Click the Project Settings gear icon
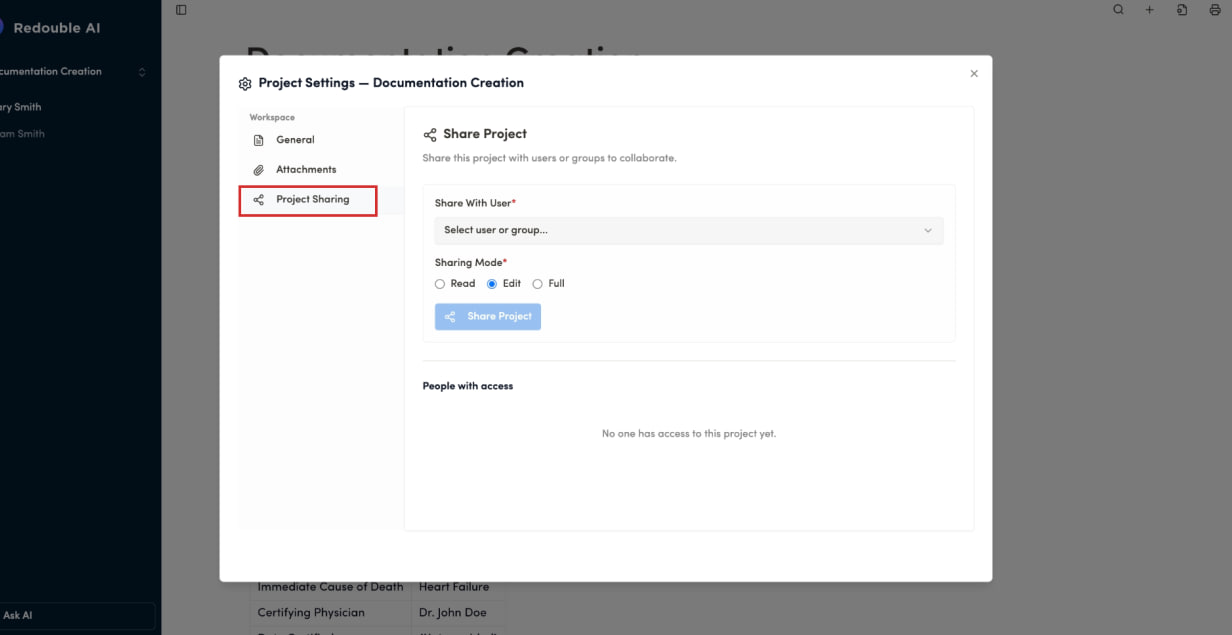Image resolution: width=1232 pixels, height=635 pixels. pos(245,84)
